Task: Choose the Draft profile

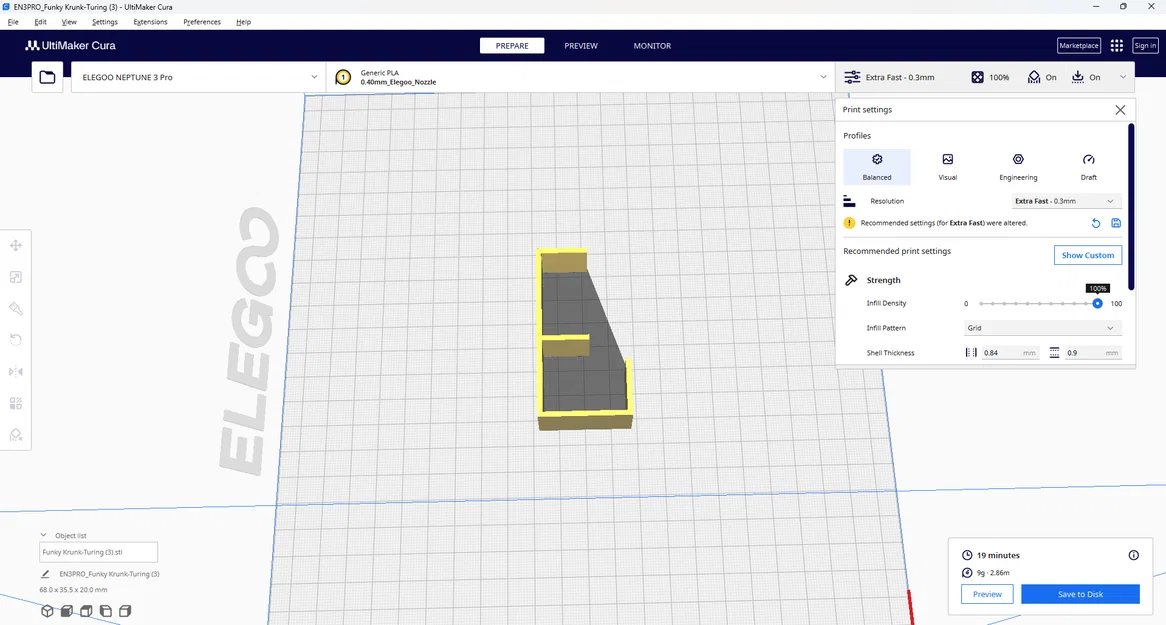Action: 1089,167
